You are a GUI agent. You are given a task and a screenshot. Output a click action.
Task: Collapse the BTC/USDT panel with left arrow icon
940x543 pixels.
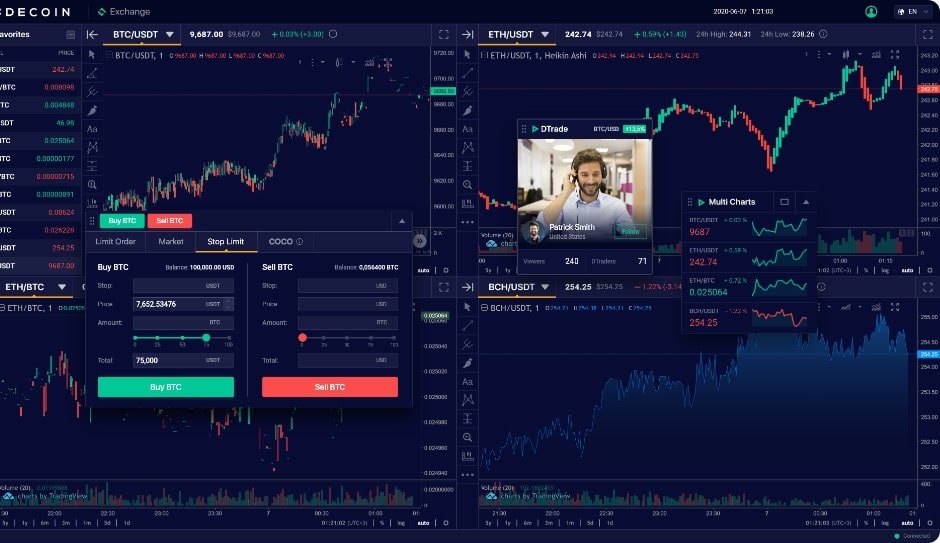tap(92, 35)
